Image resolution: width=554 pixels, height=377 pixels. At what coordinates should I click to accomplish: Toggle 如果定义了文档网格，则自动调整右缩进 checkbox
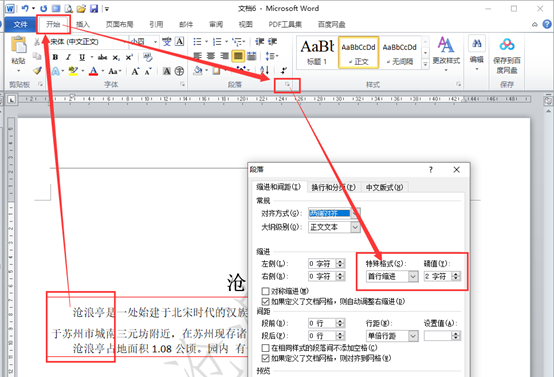pyautogui.click(x=265, y=301)
